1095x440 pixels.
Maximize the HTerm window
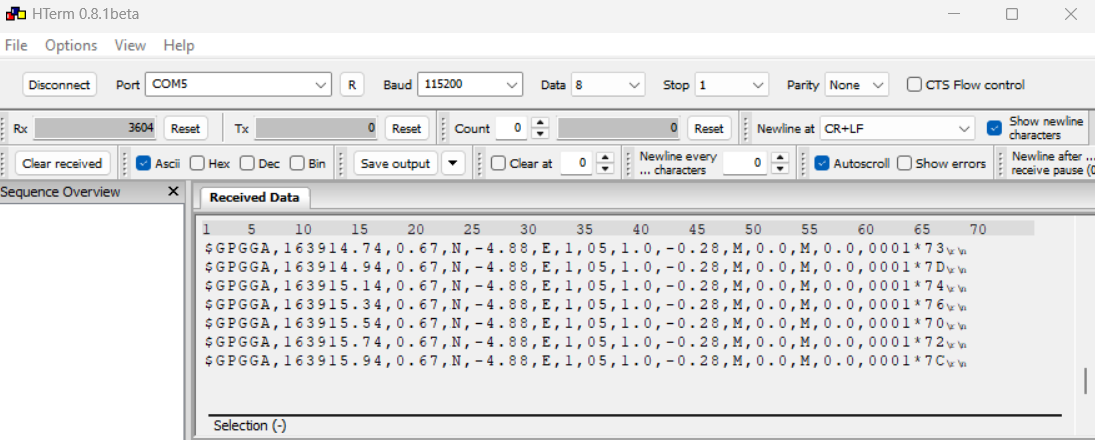(1012, 14)
